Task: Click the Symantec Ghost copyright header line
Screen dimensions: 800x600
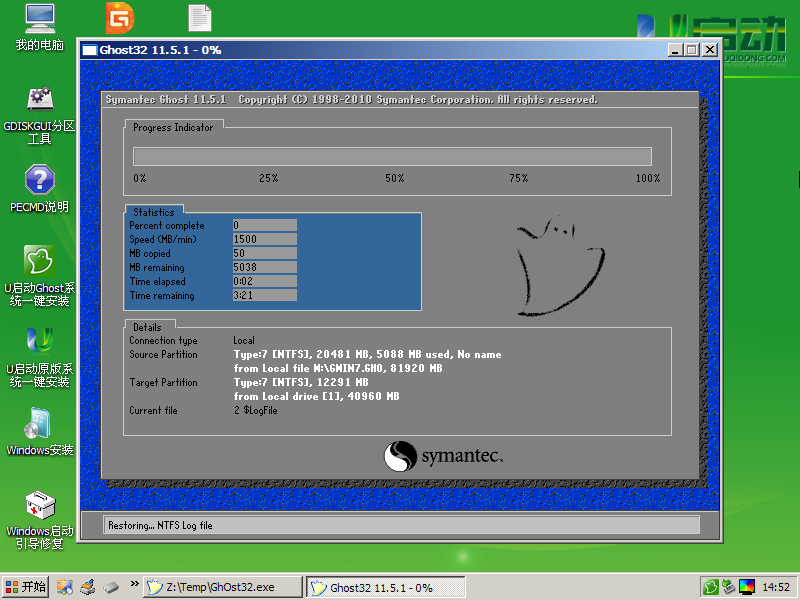Action: click(352, 99)
